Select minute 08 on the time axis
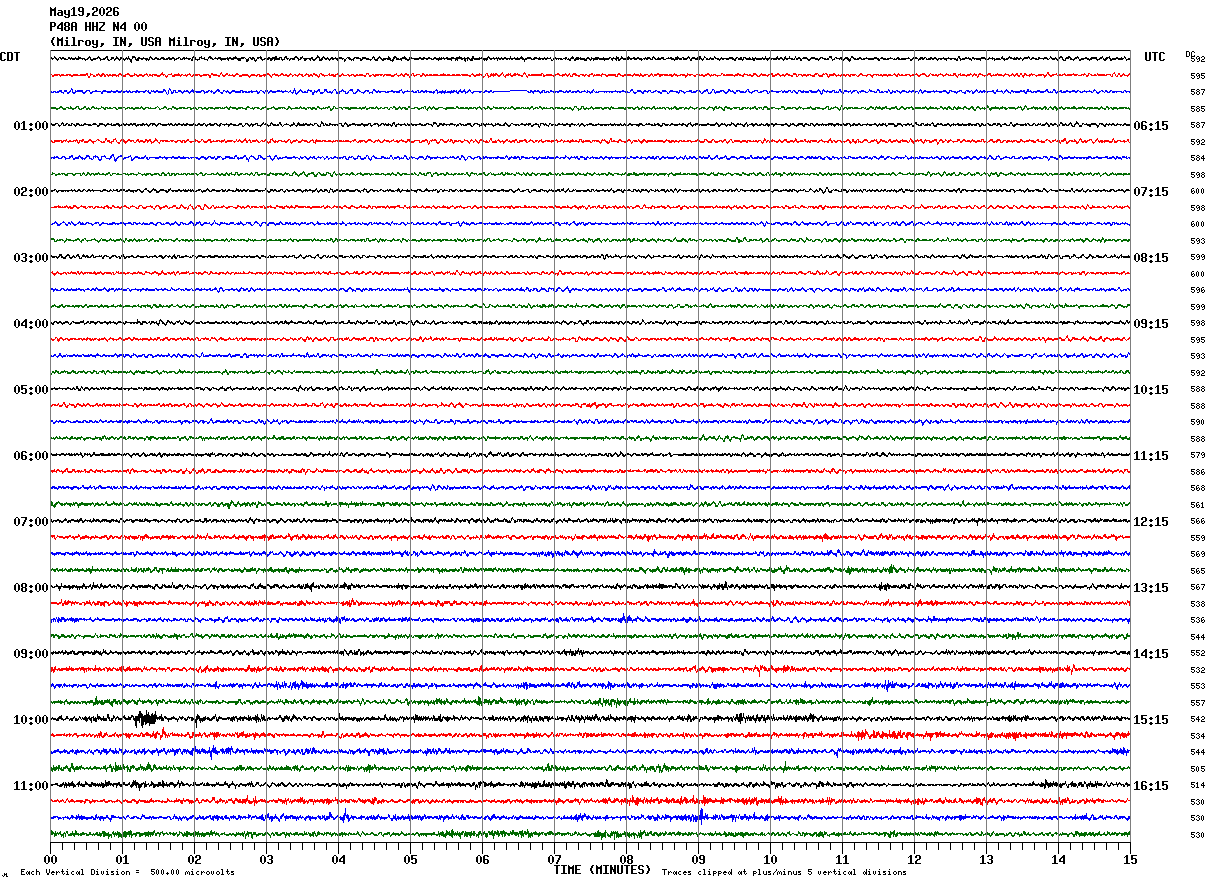The width and height of the screenshot is (1210, 886). point(627,859)
